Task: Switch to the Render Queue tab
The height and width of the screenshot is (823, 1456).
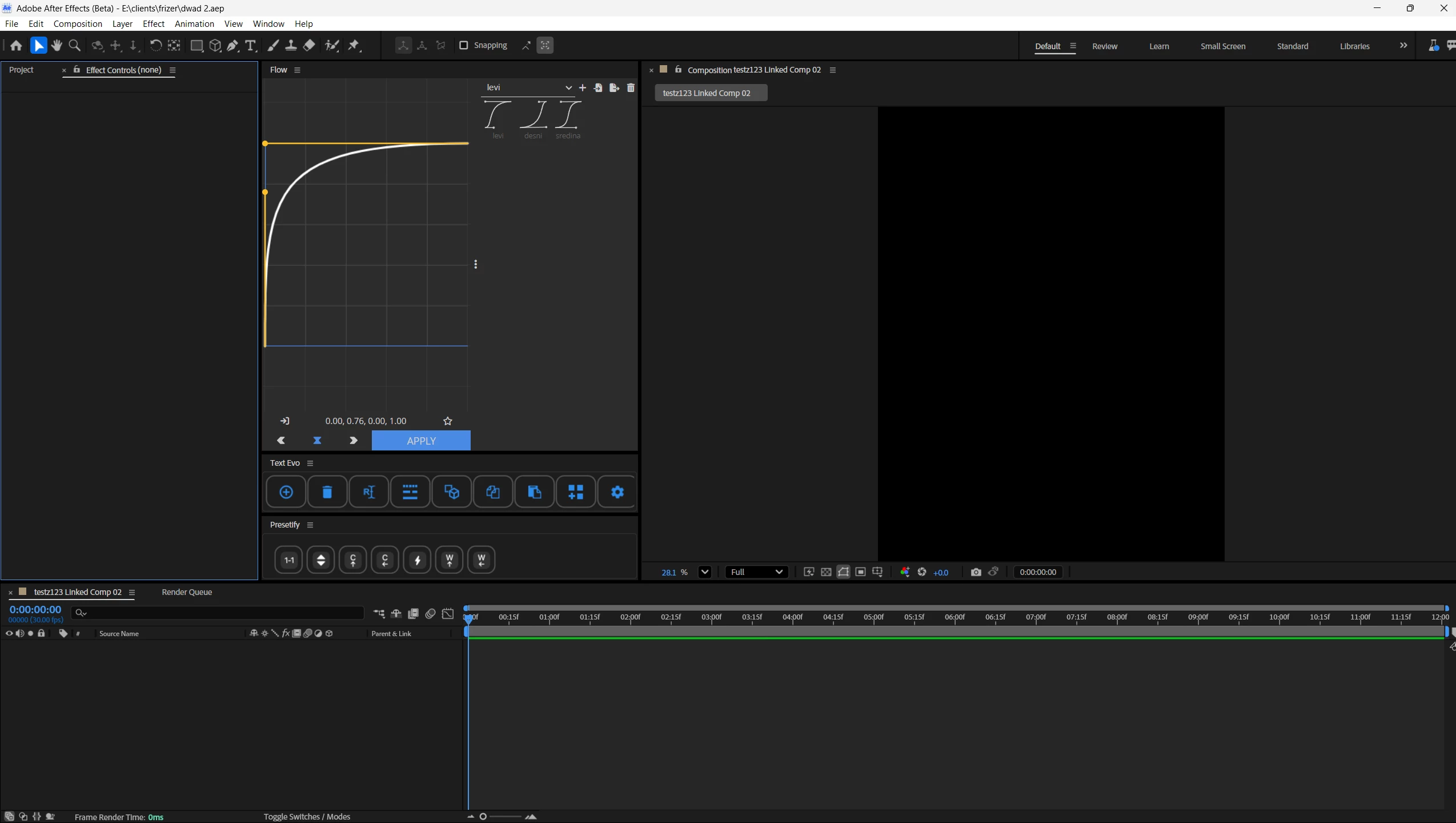Action: tap(187, 592)
